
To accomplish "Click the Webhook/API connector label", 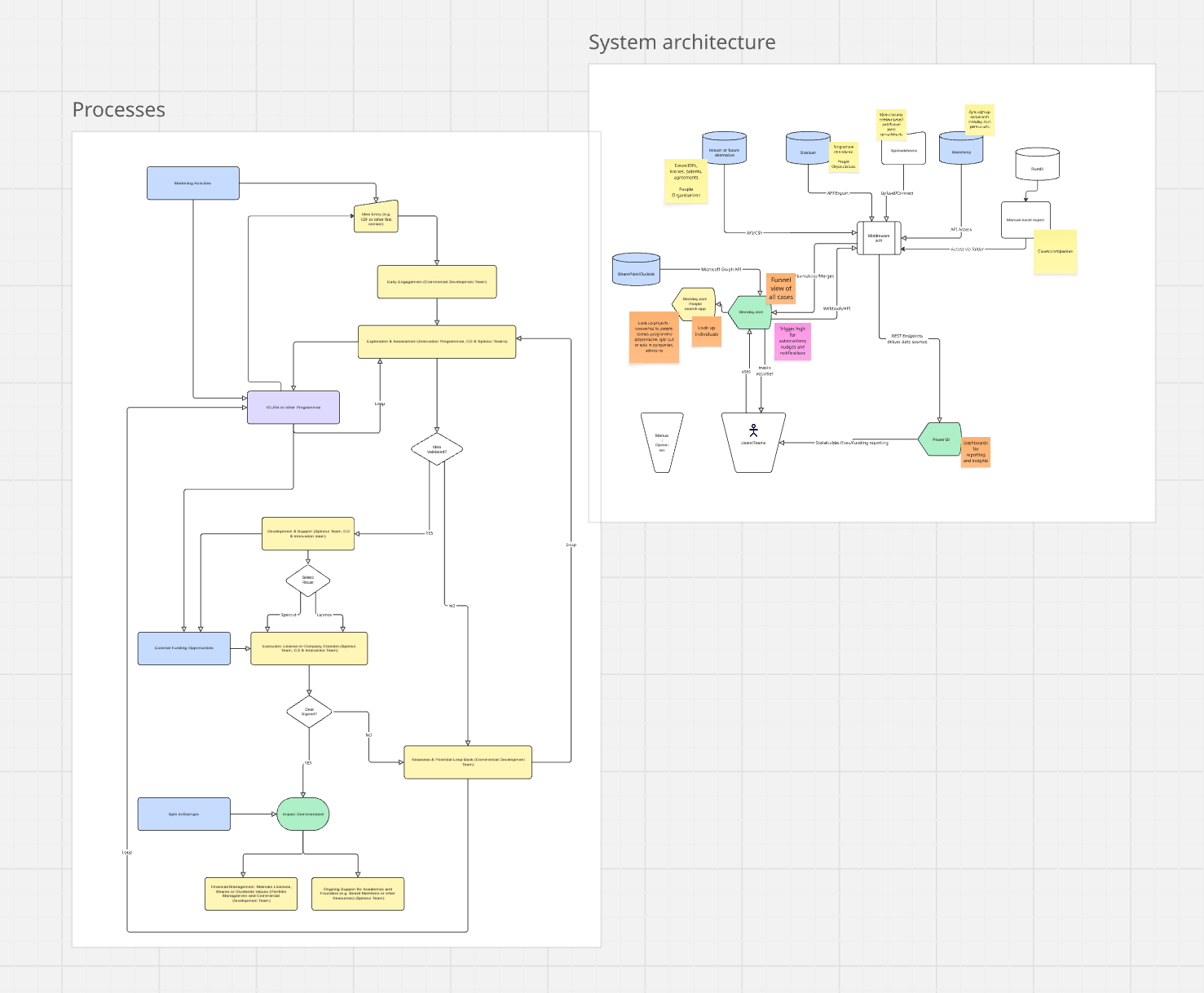I will point(837,308).
